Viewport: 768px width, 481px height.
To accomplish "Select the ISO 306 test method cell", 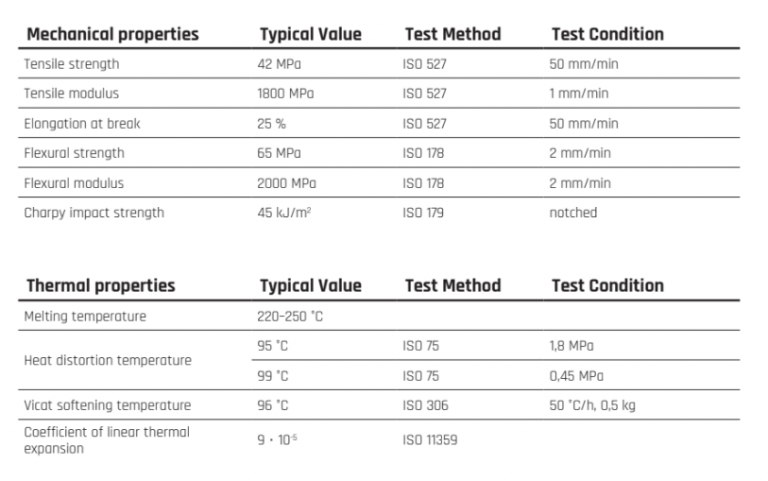I will pos(424,405).
